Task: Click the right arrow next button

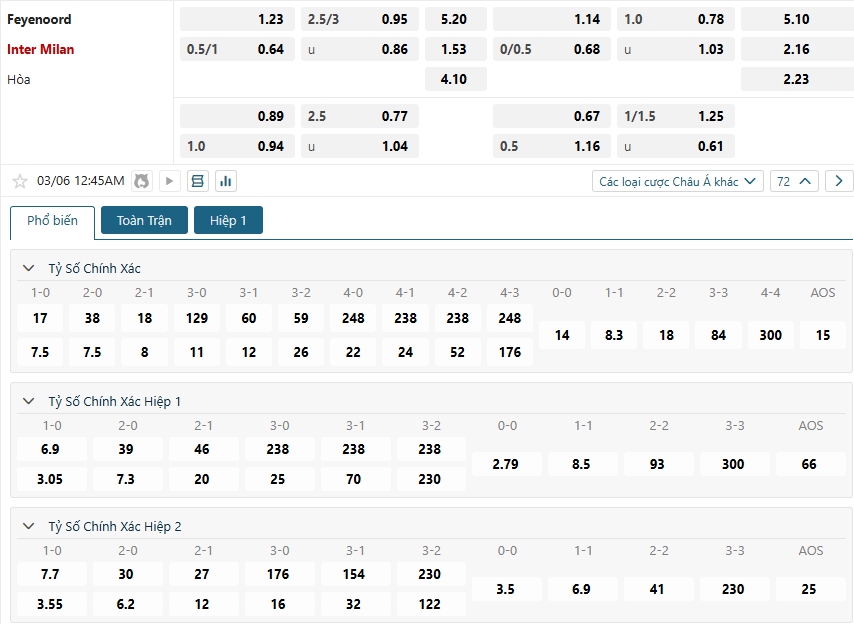Action: coord(839,181)
